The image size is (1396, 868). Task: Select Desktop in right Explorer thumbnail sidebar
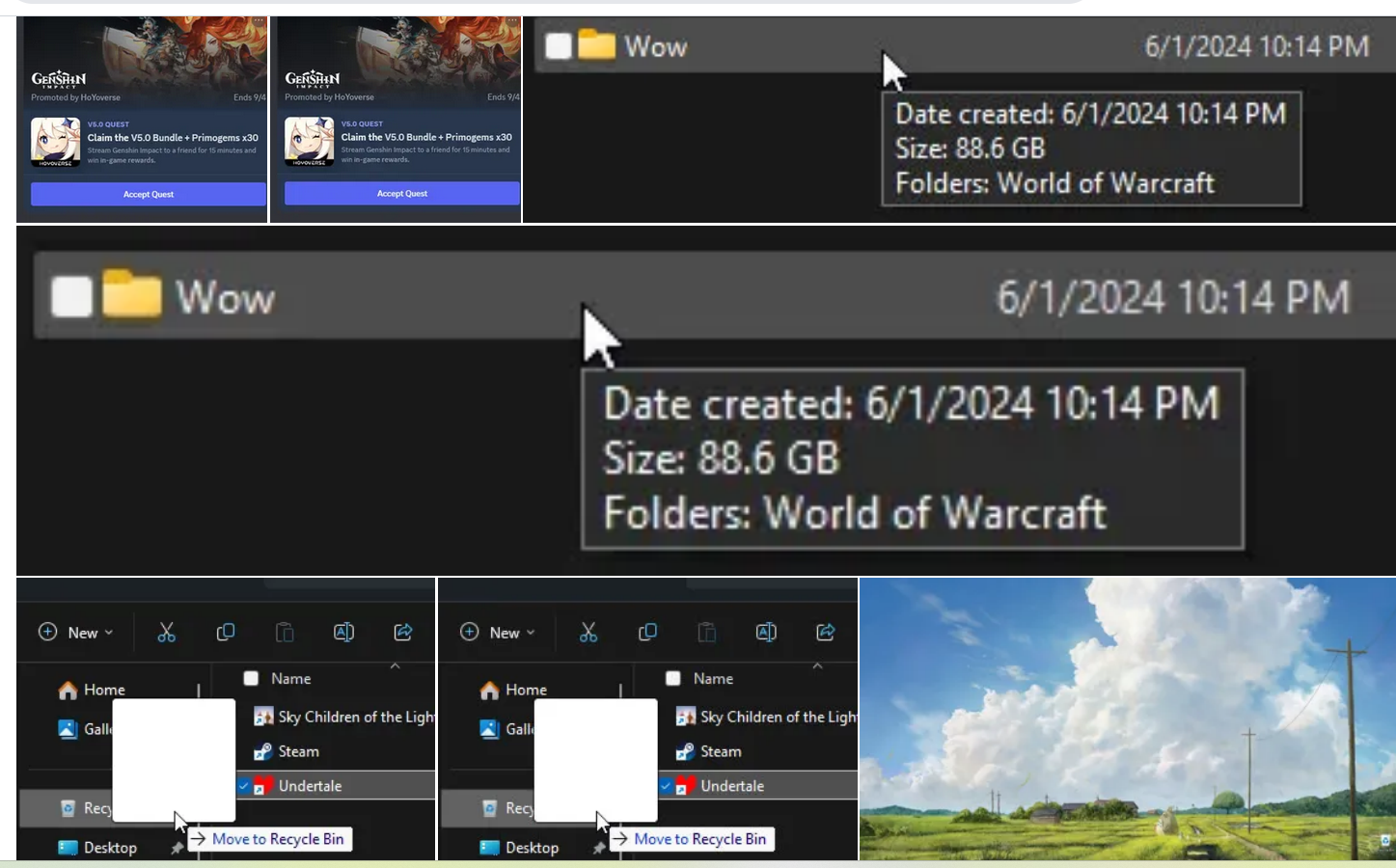click(x=532, y=848)
